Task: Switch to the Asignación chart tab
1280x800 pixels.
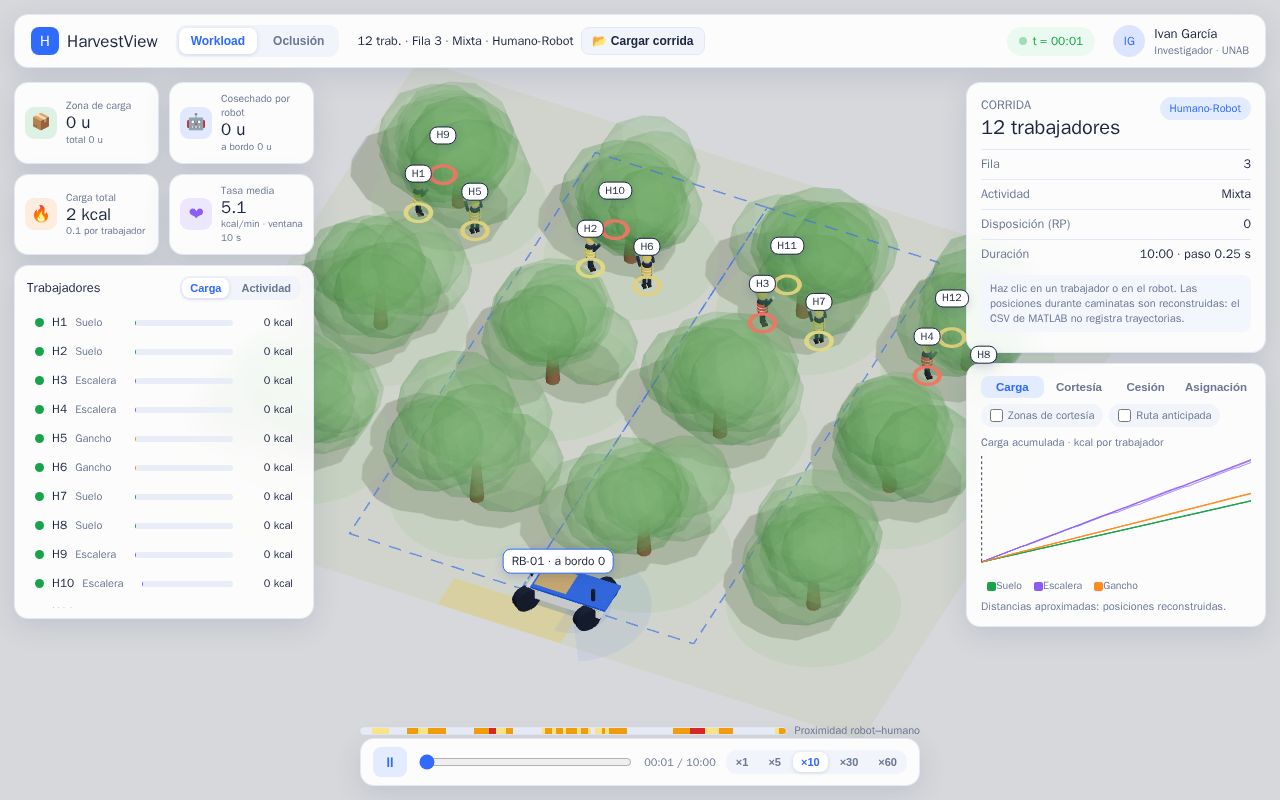Action: [x=1216, y=387]
